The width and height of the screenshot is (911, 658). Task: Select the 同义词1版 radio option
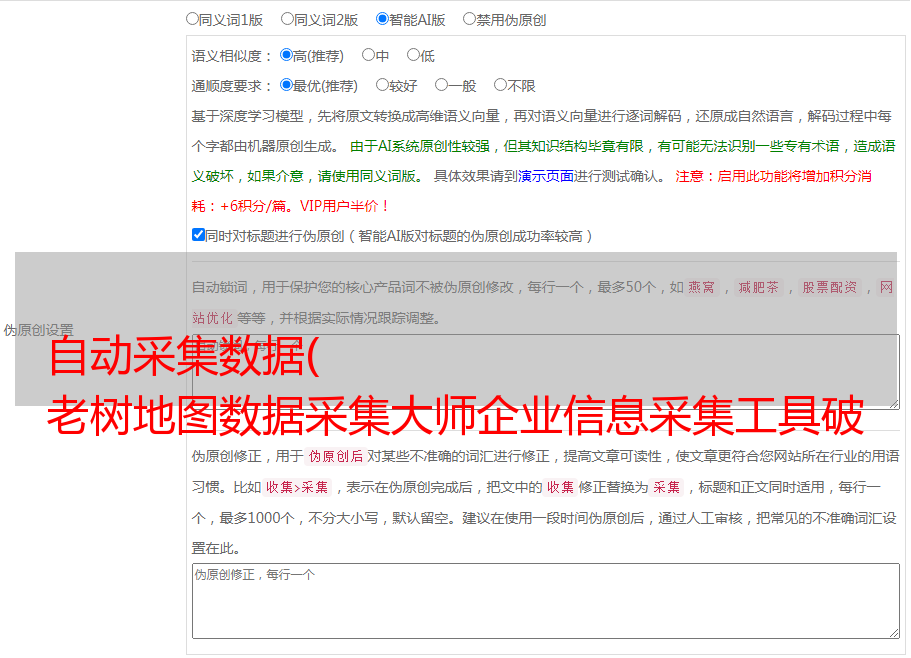pos(192,19)
